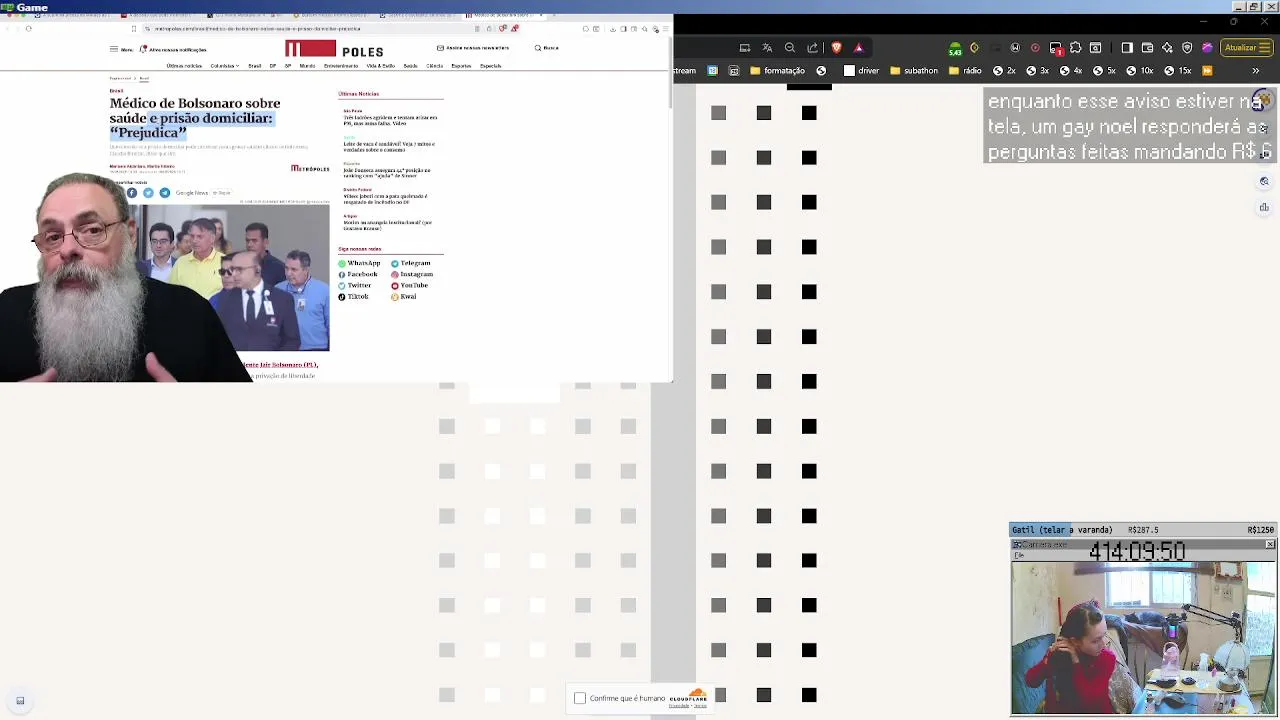Click the icon in the bottom-left corner
Image resolution: width=1280 pixels, height=720 pixels.
tap(20, 701)
